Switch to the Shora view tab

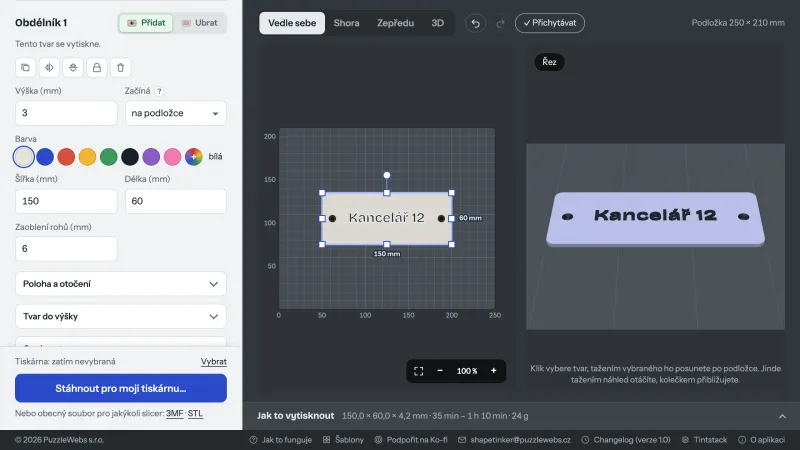(346, 23)
